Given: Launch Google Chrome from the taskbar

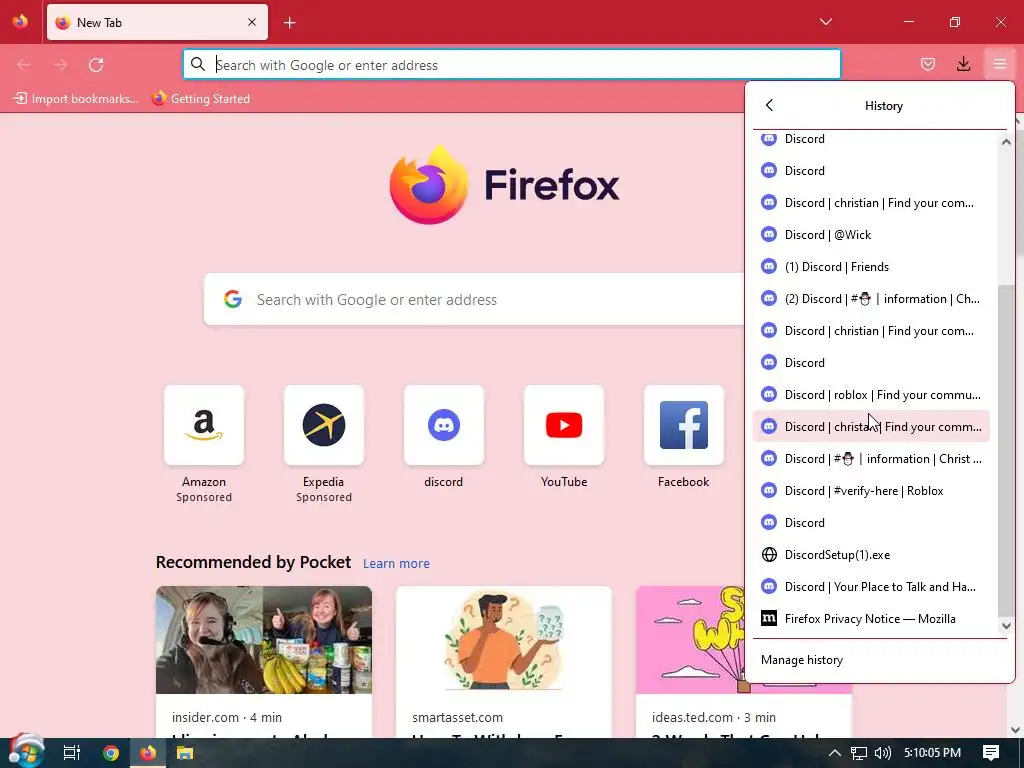Looking at the screenshot, I should (111, 753).
